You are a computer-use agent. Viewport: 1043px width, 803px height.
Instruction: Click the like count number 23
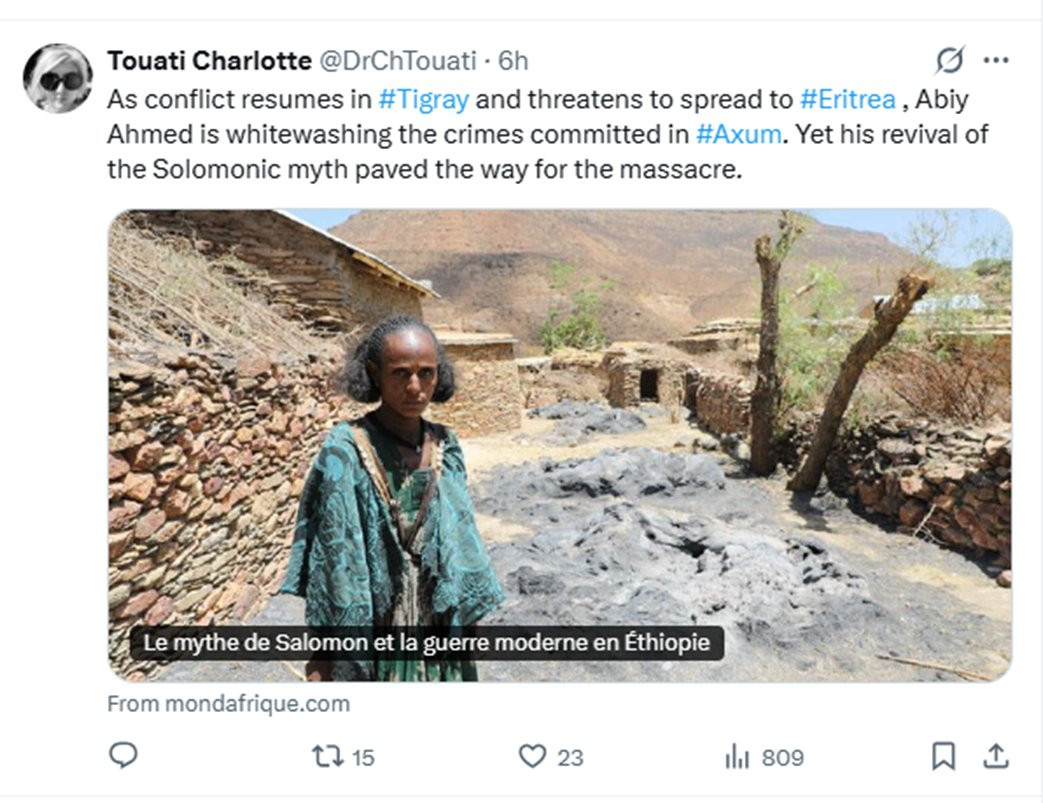pos(570,757)
